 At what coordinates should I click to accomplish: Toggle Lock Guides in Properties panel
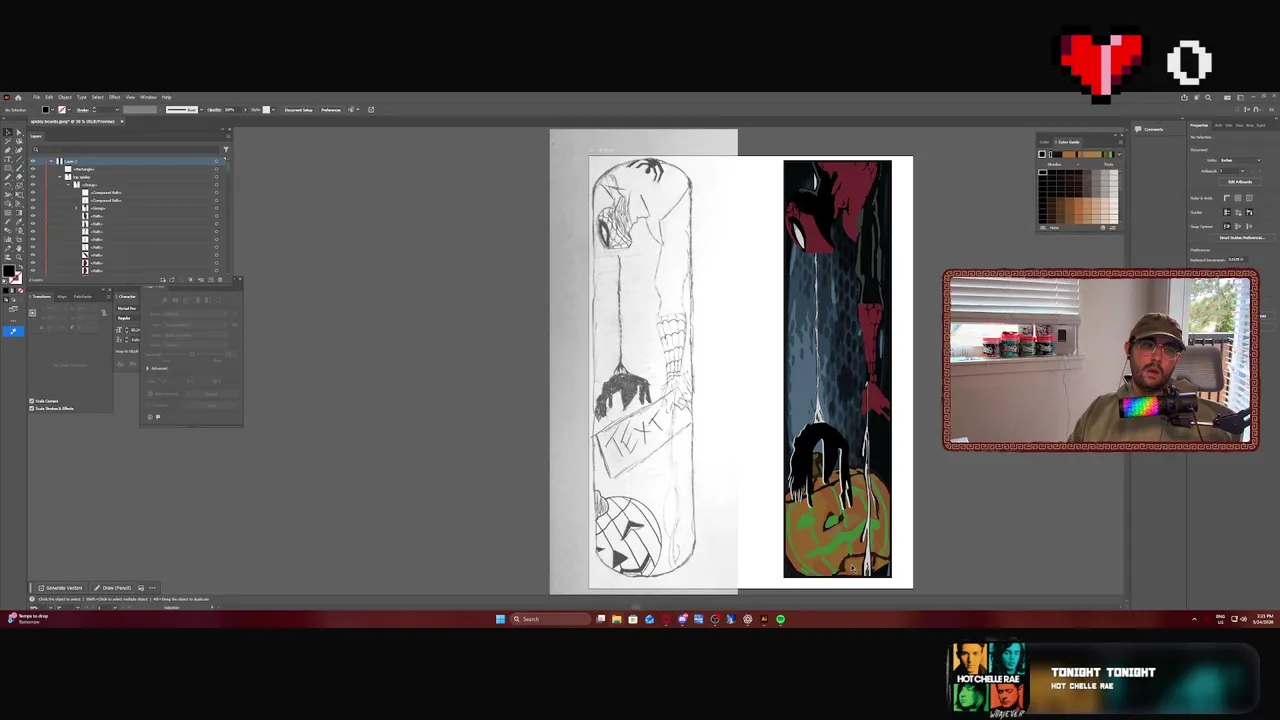pos(1238,212)
